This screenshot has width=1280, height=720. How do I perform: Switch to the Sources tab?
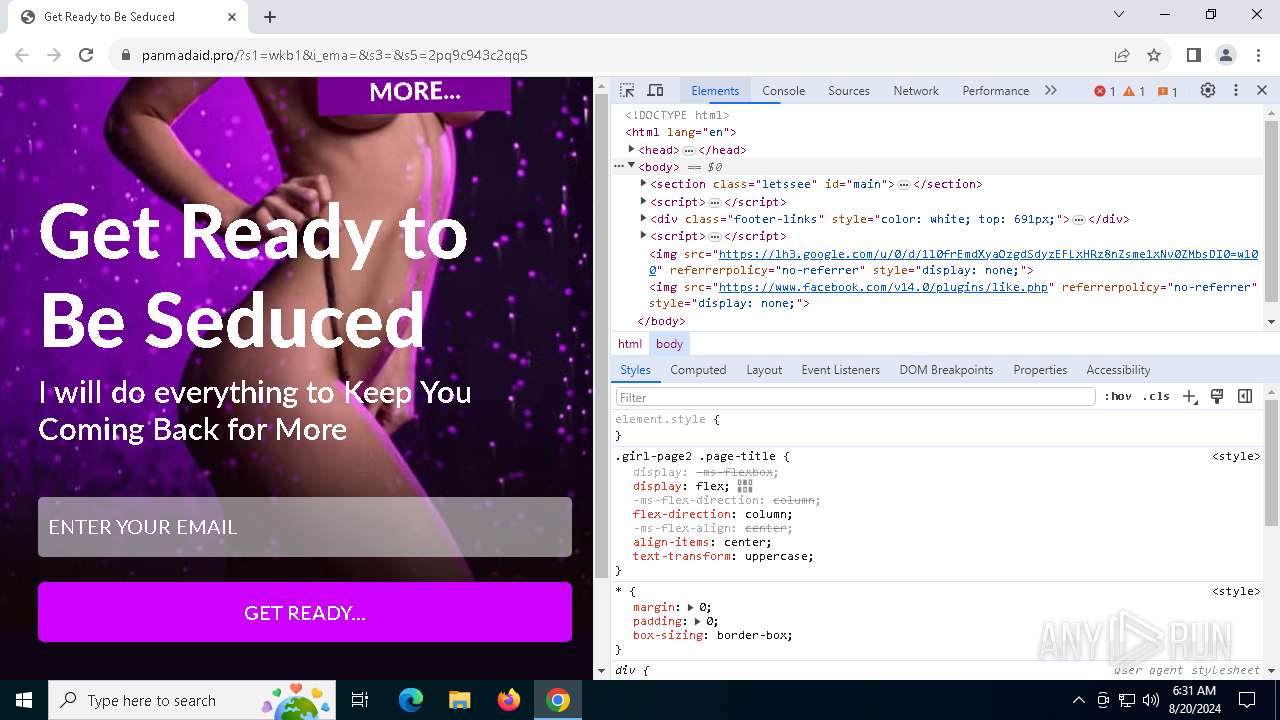849,90
